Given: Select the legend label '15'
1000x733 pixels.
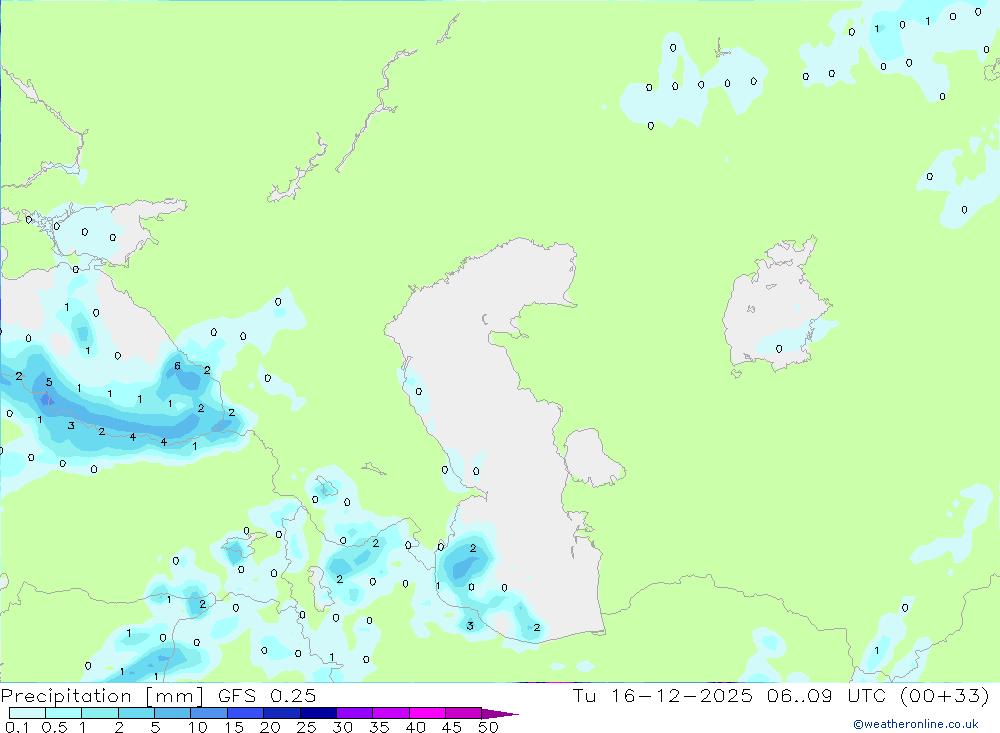Looking at the screenshot, I should tap(234, 727).
